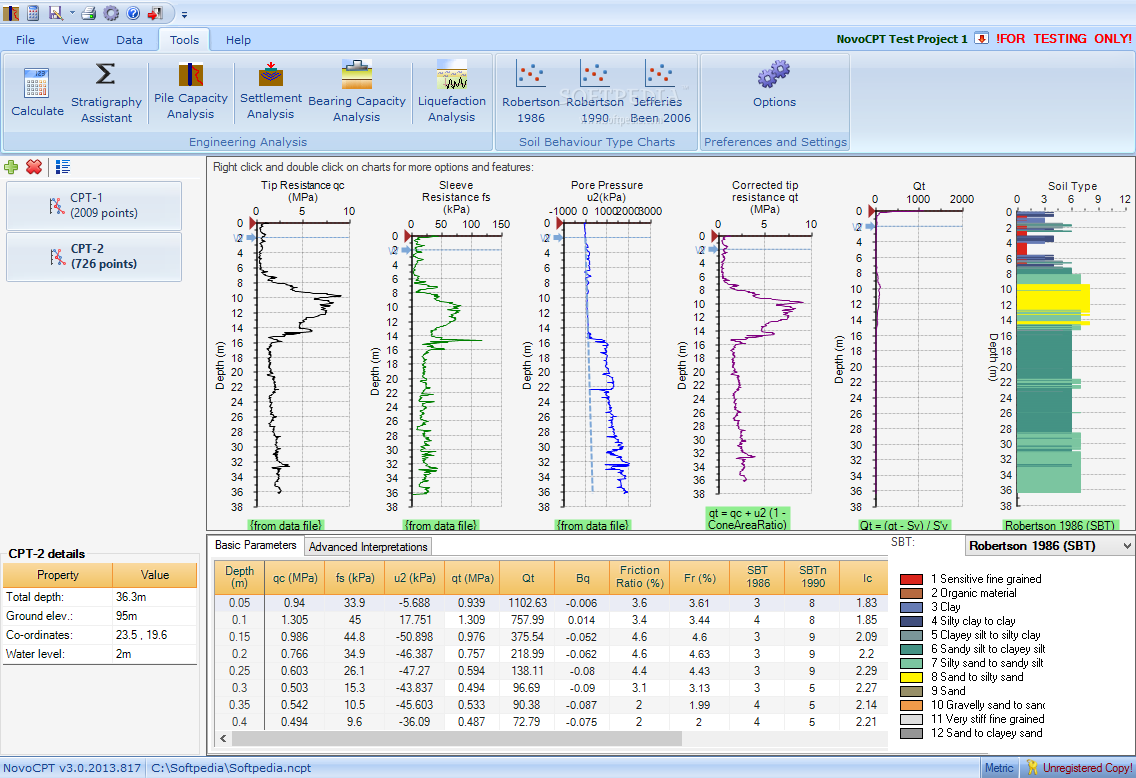Click the green Sandy silt to clayey silt swatch
1136x778 pixels.
point(911,650)
